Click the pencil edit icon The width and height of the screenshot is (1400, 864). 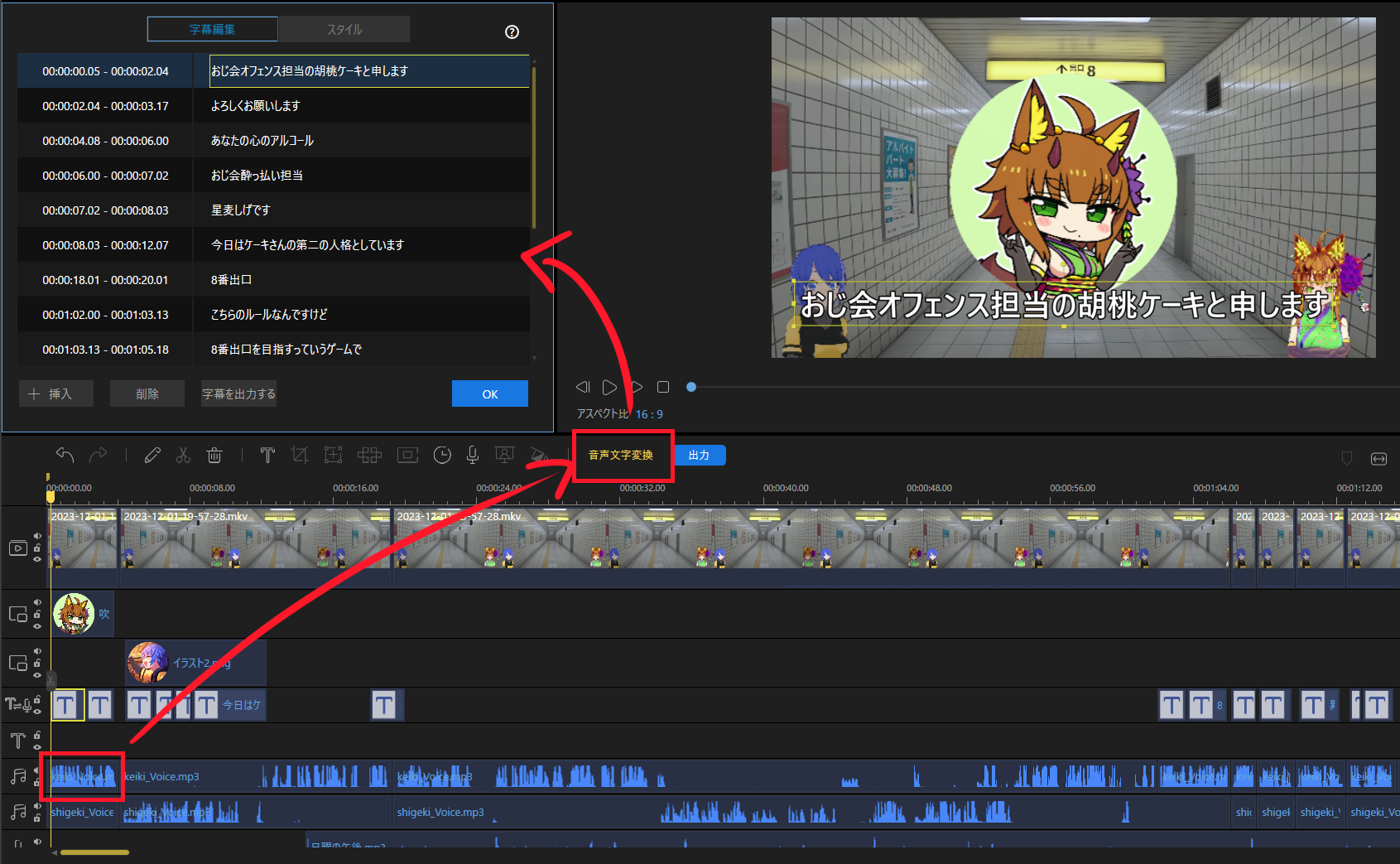click(152, 455)
